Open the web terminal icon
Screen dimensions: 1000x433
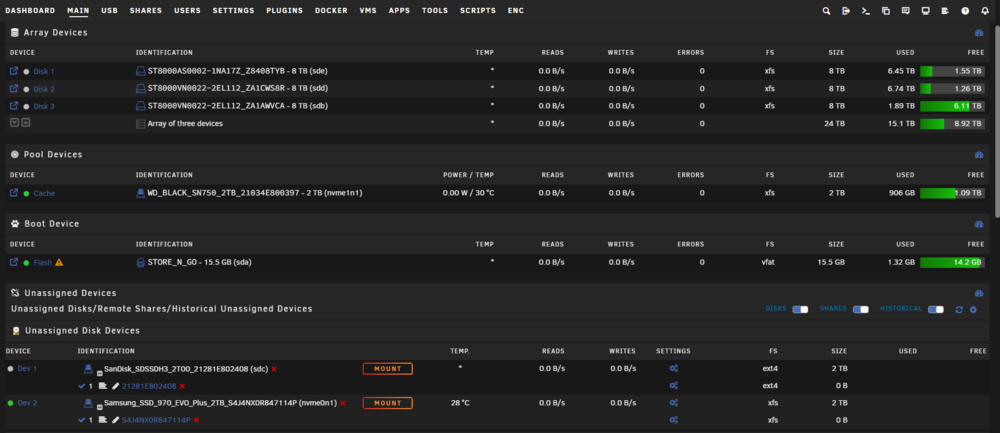click(x=865, y=11)
